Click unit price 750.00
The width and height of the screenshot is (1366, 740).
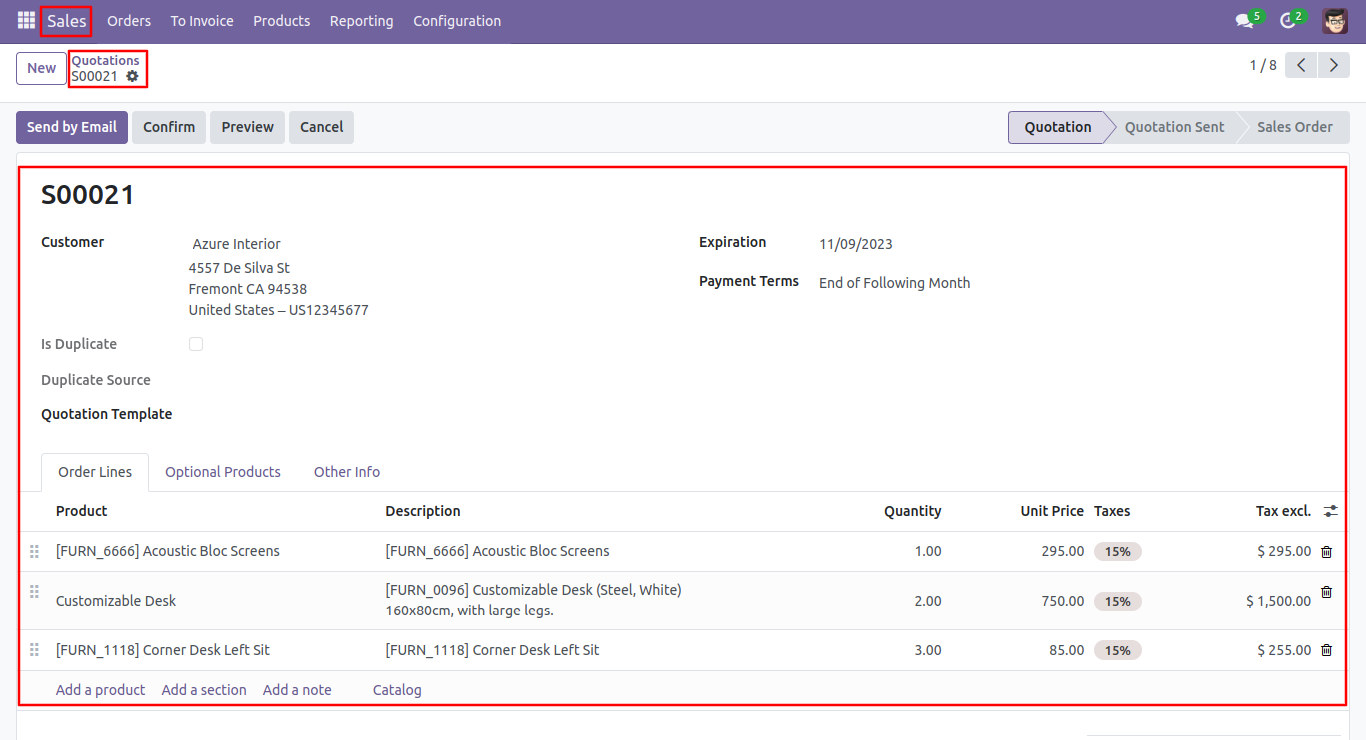(1062, 601)
